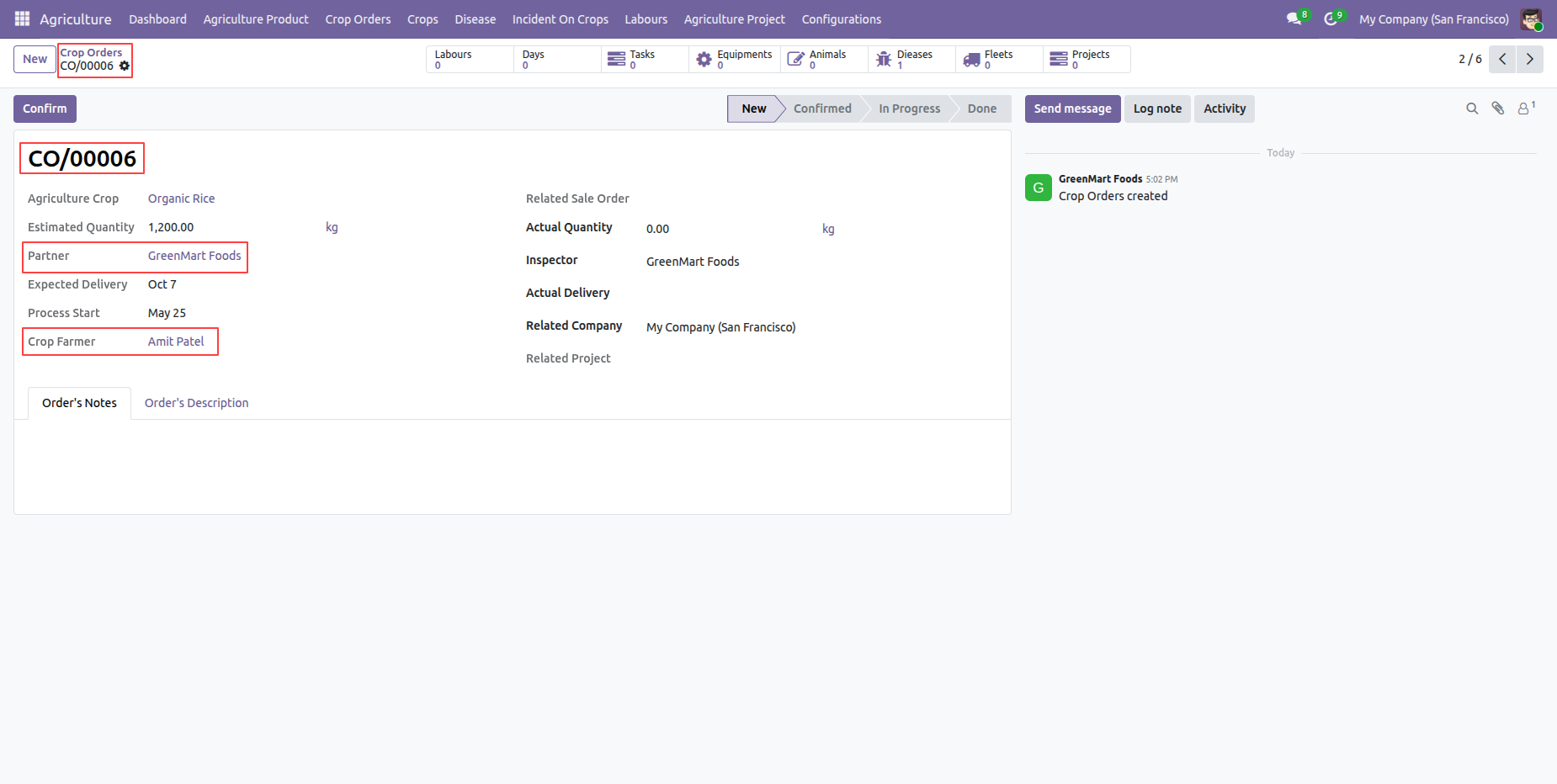Schedule an Activity
The image size is (1557, 784).
(1225, 109)
